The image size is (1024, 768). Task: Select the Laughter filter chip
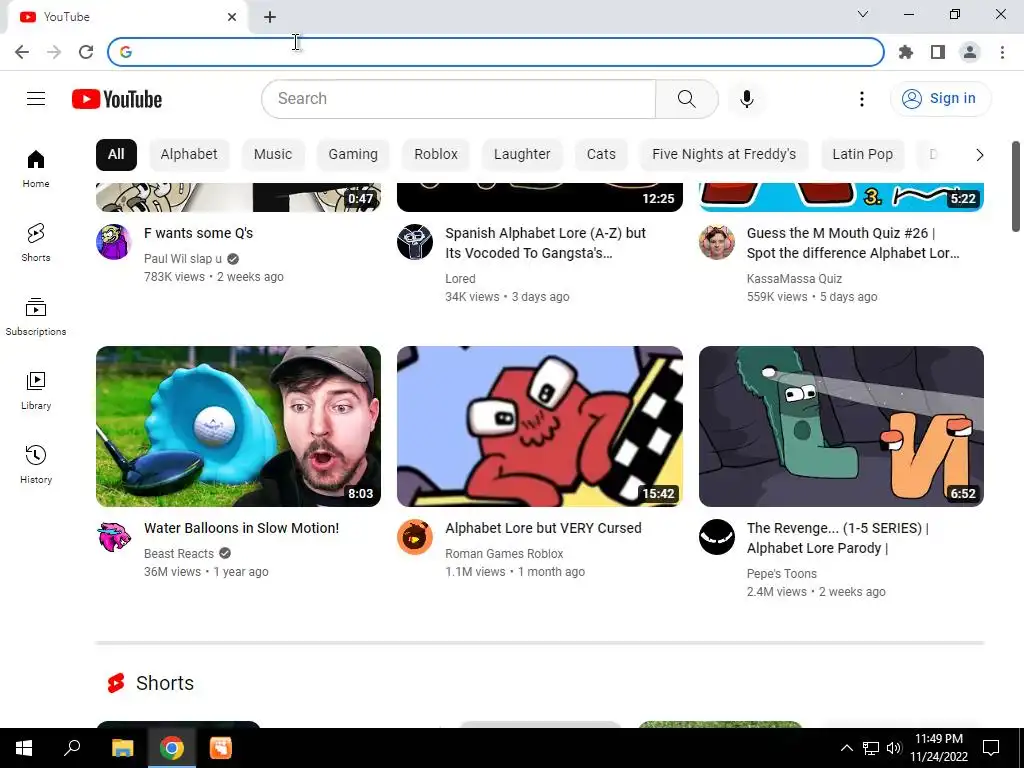pyautogui.click(x=522, y=155)
